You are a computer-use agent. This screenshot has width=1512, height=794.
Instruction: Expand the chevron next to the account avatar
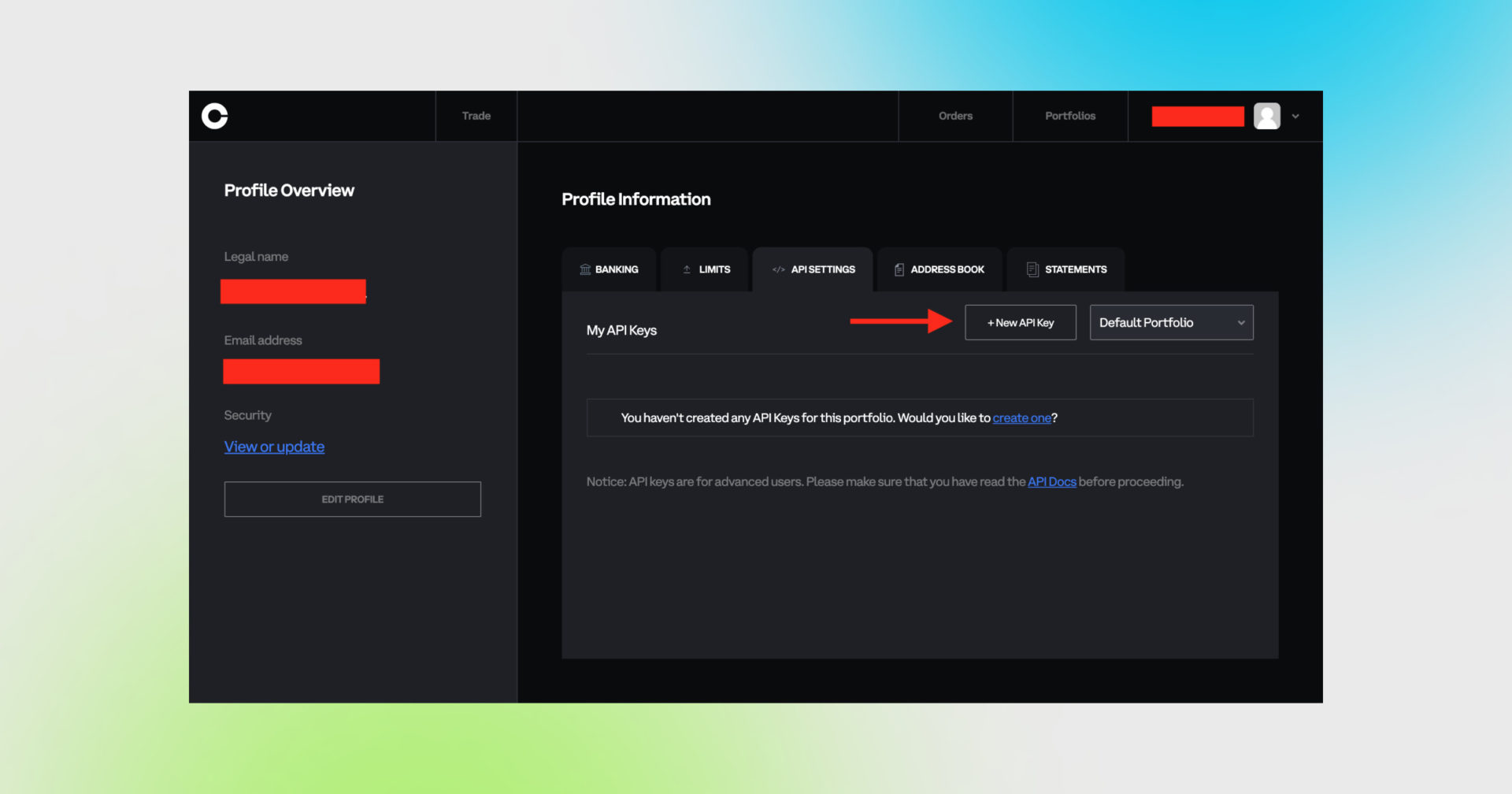click(1295, 116)
